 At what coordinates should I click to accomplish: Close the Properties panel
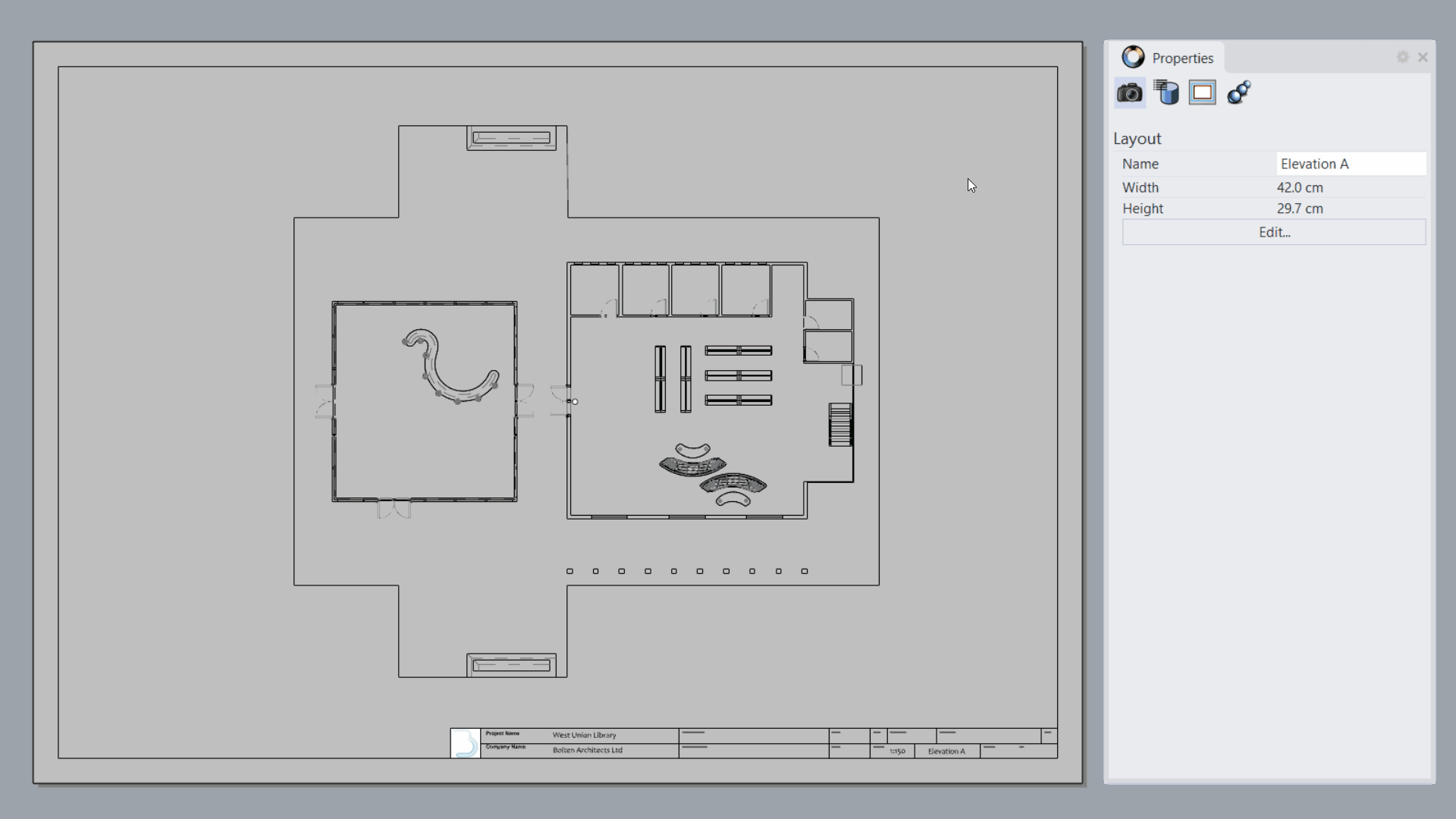(x=1423, y=58)
